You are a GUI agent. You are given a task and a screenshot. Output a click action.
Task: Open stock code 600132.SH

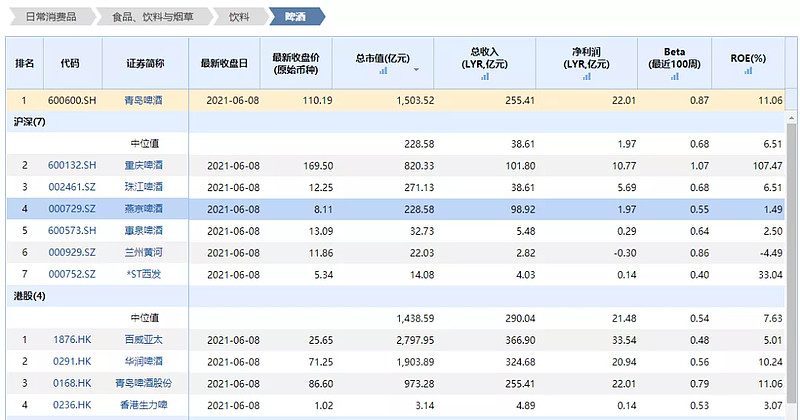click(72, 165)
